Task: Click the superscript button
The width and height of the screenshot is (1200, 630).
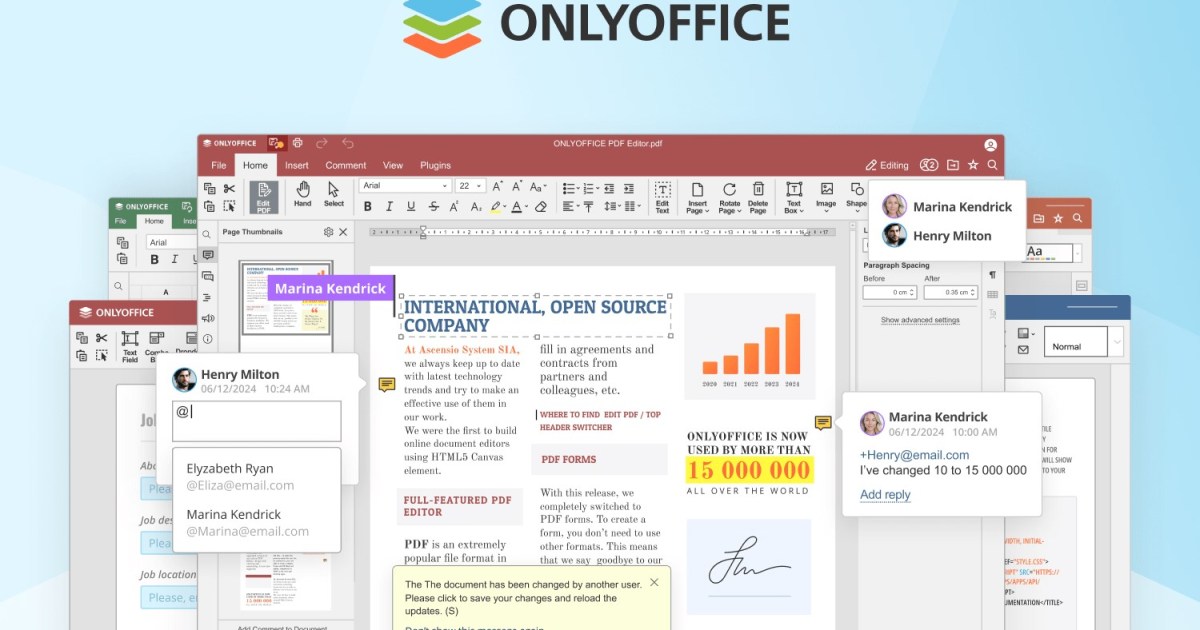Action: coord(454,207)
